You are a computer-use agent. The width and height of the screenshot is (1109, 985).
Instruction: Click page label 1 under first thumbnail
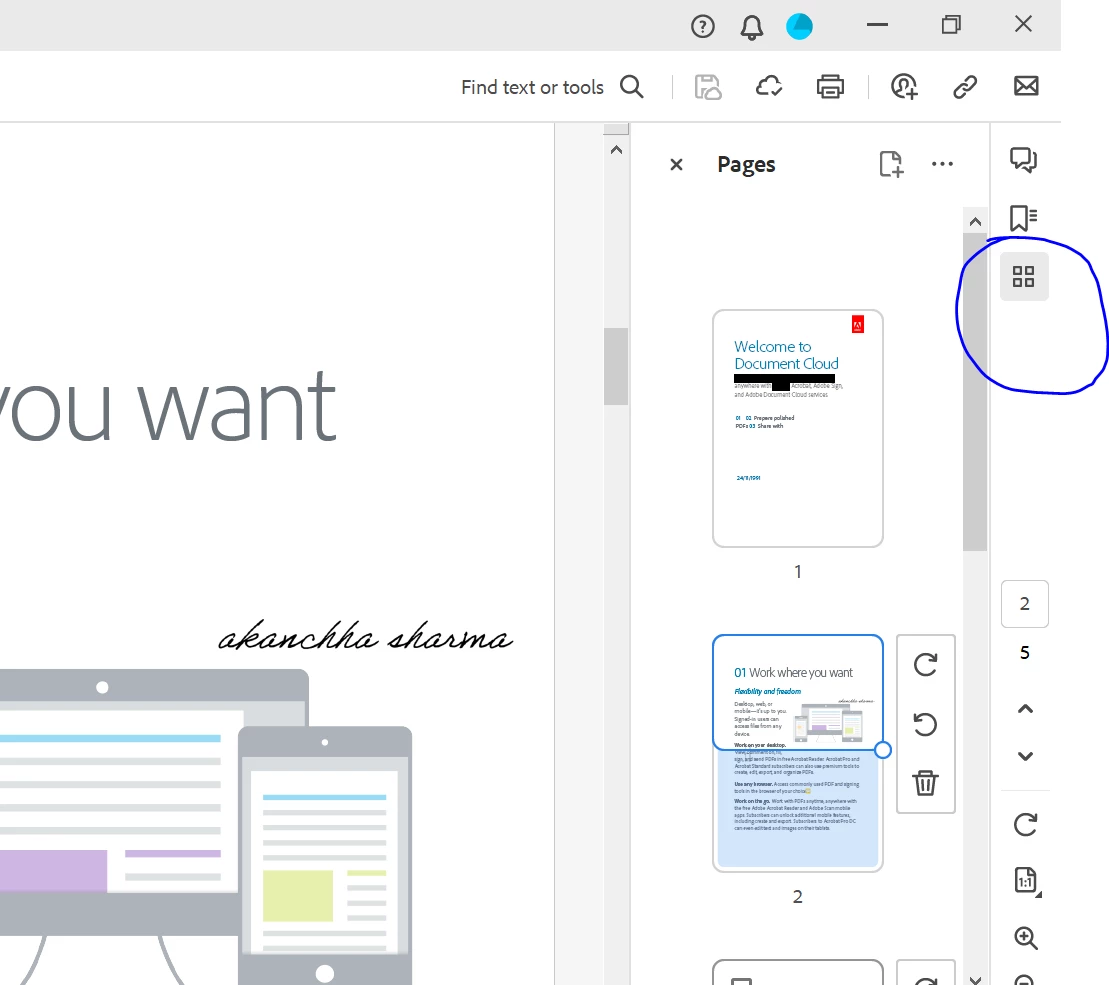pos(798,571)
